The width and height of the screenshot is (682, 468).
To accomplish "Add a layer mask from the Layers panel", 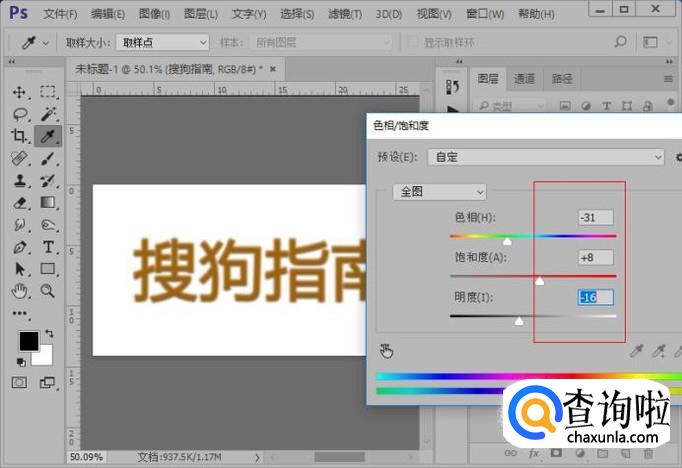I will pos(556,453).
